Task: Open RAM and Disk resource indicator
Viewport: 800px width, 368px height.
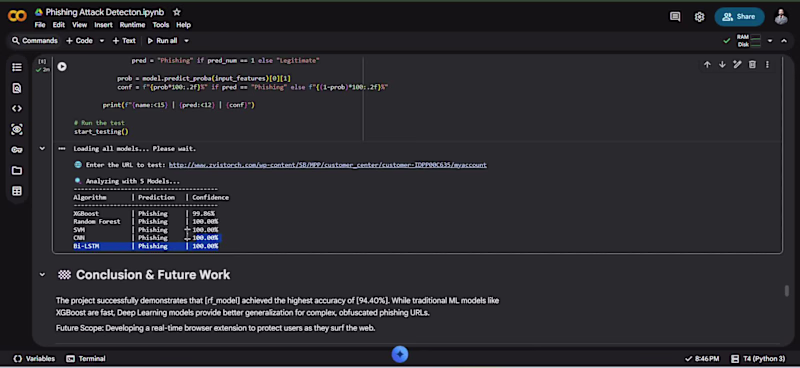Action: coord(748,41)
